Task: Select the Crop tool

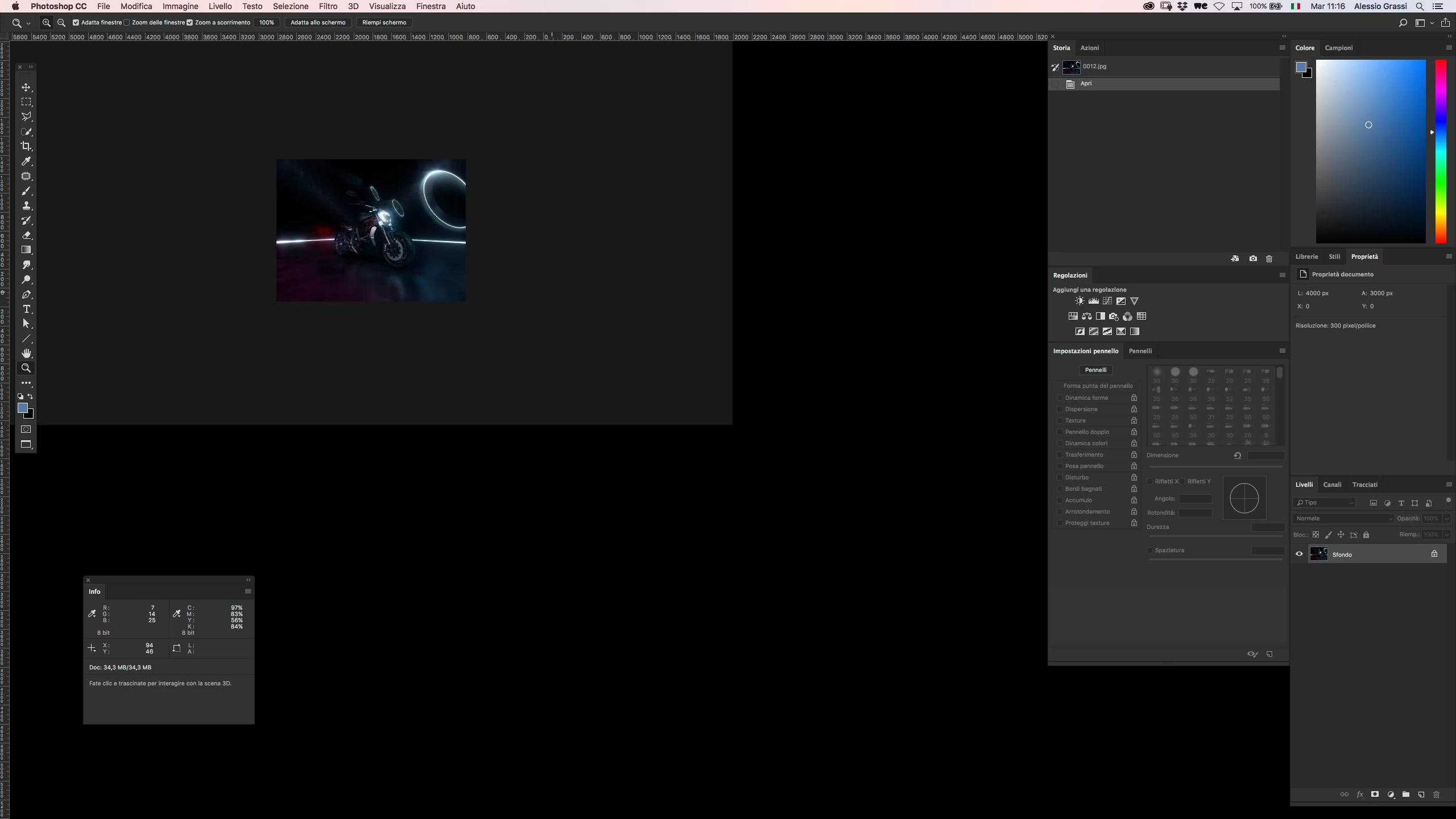Action: click(26, 146)
